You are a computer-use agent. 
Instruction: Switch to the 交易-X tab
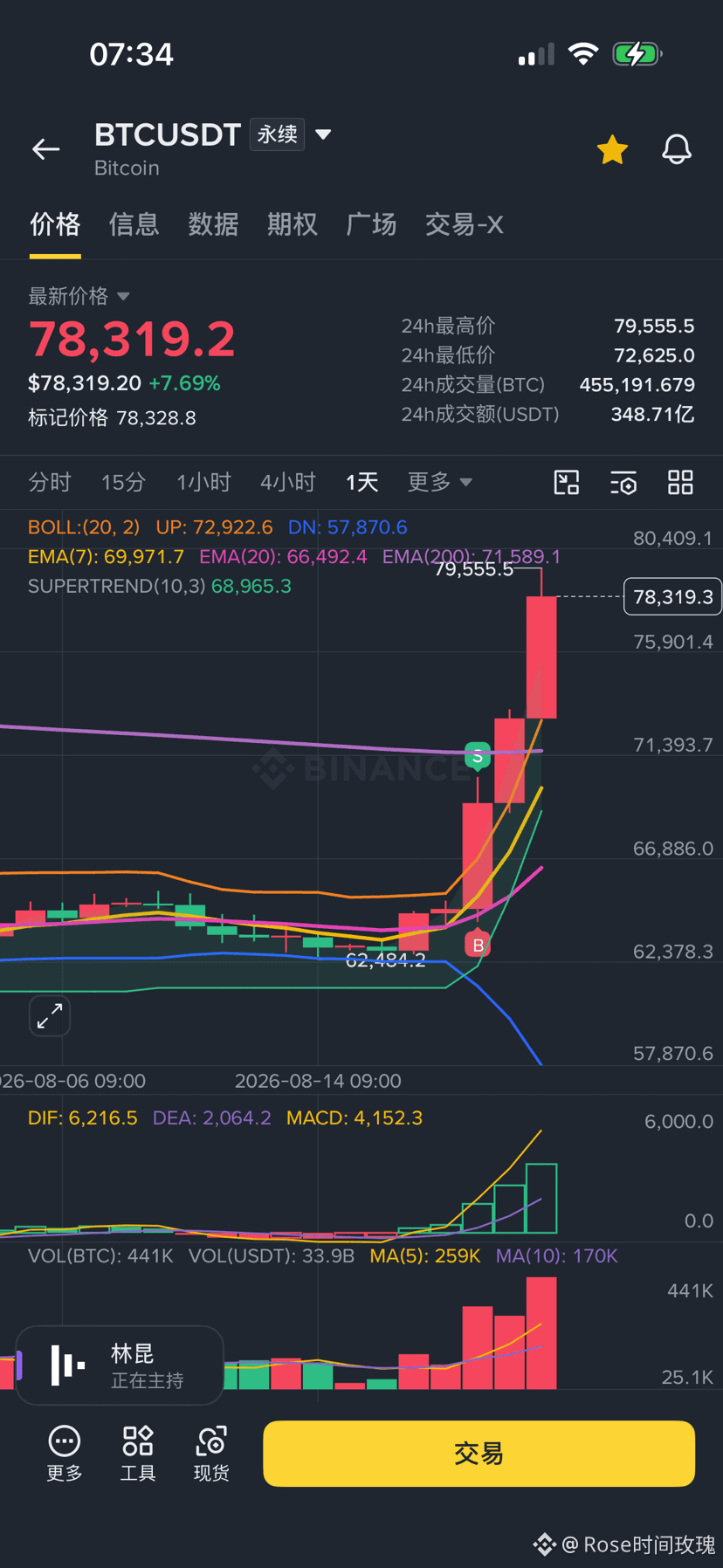click(464, 224)
